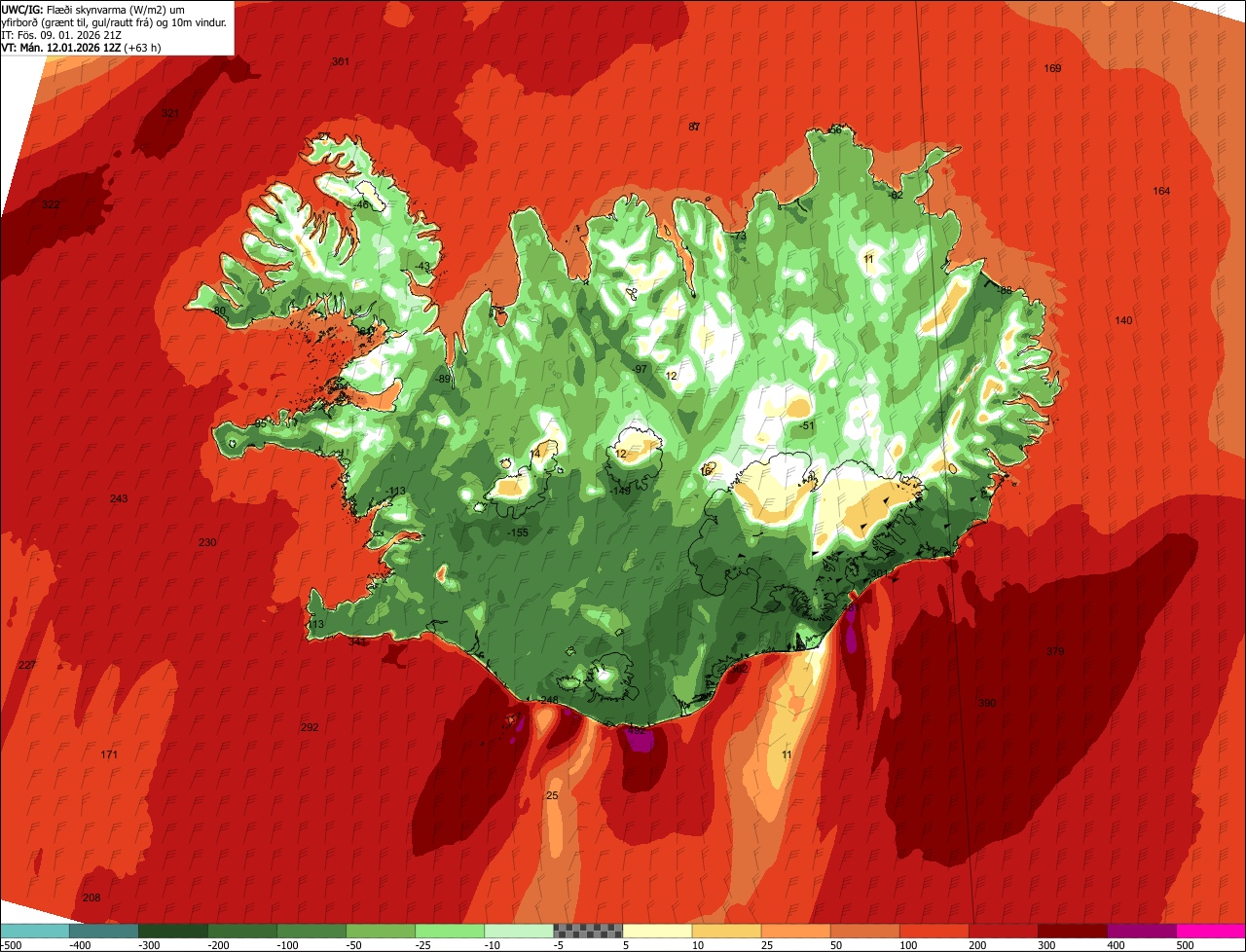Click the valid time 'VT: Mán. 12.01.2026 12Z'
This screenshot has height=952, width=1246.
62,47
